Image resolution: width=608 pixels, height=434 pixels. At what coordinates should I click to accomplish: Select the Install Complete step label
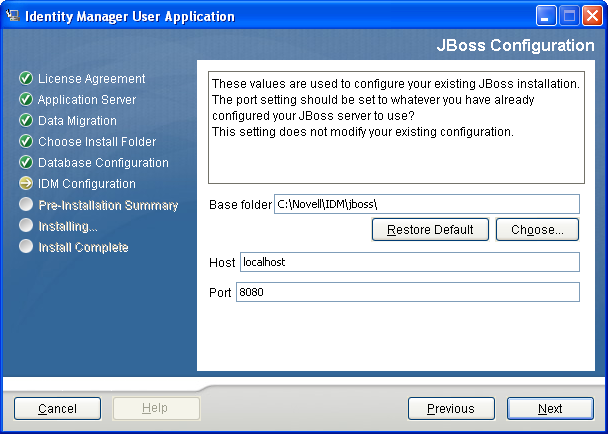point(83,247)
